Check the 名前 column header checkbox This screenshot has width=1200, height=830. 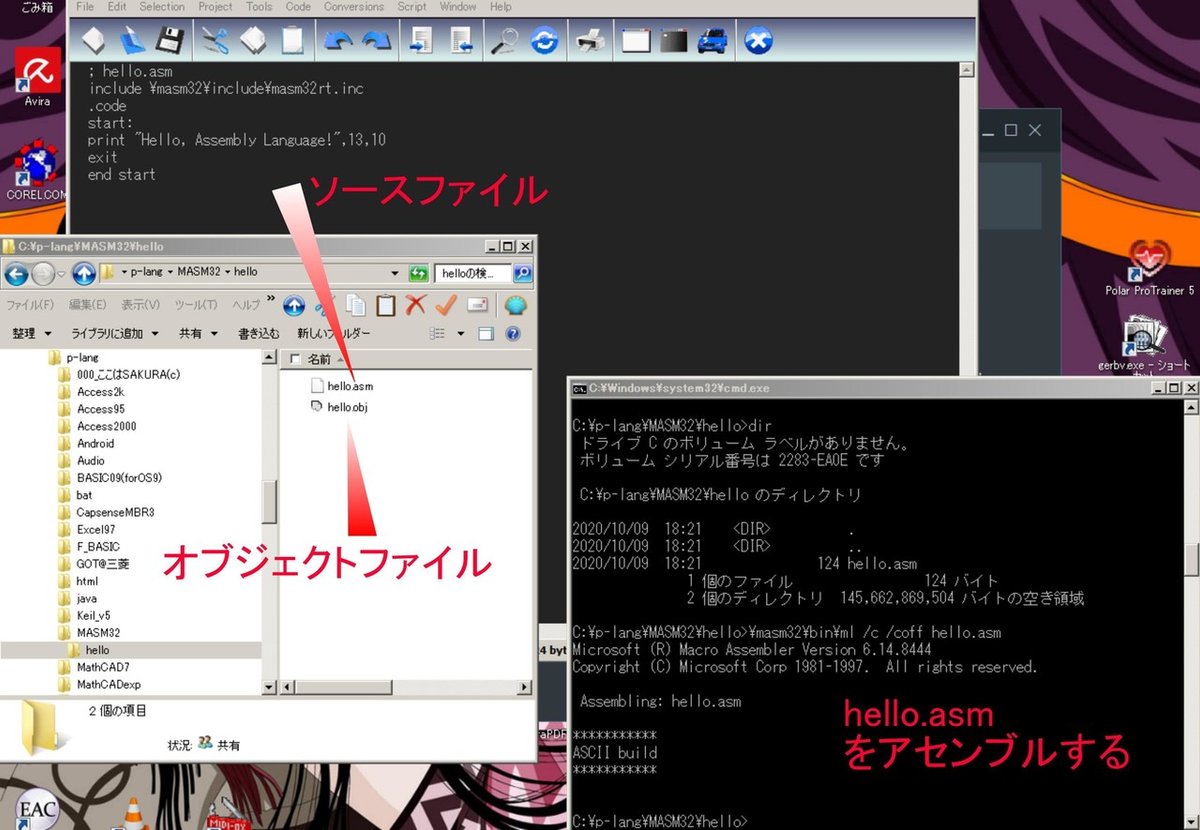[296, 358]
